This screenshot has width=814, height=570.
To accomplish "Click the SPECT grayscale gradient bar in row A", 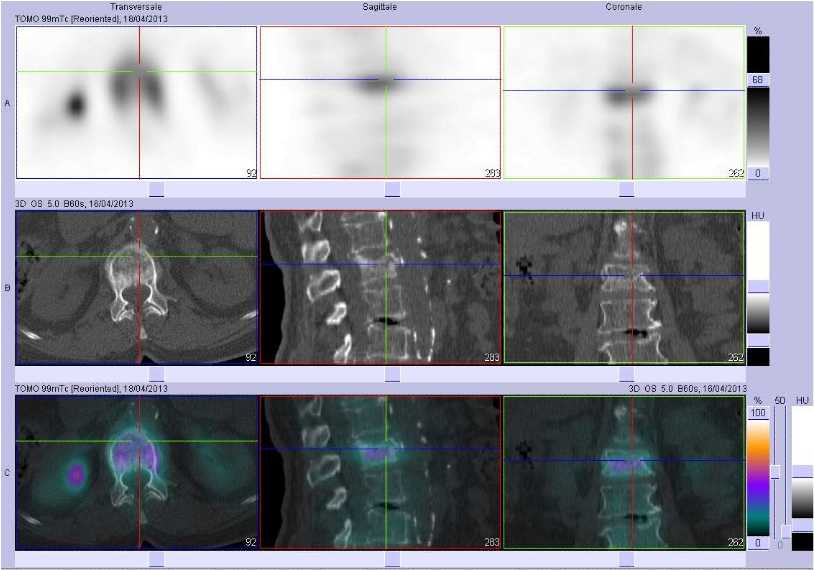I will (758, 126).
